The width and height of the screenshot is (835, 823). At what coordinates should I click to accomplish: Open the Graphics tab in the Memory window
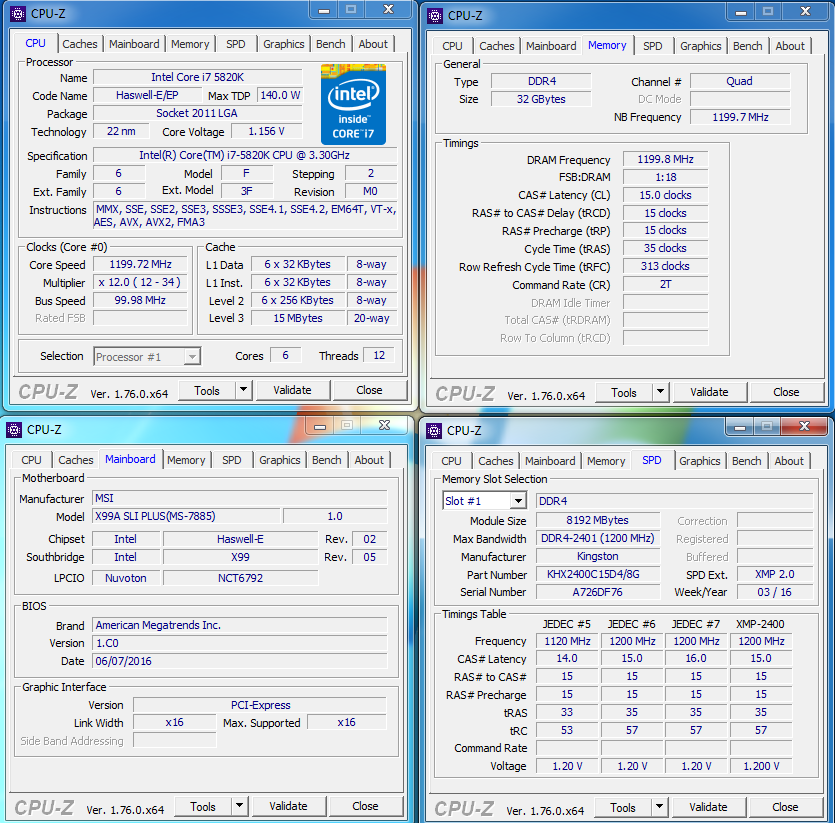[x=700, y=46]
